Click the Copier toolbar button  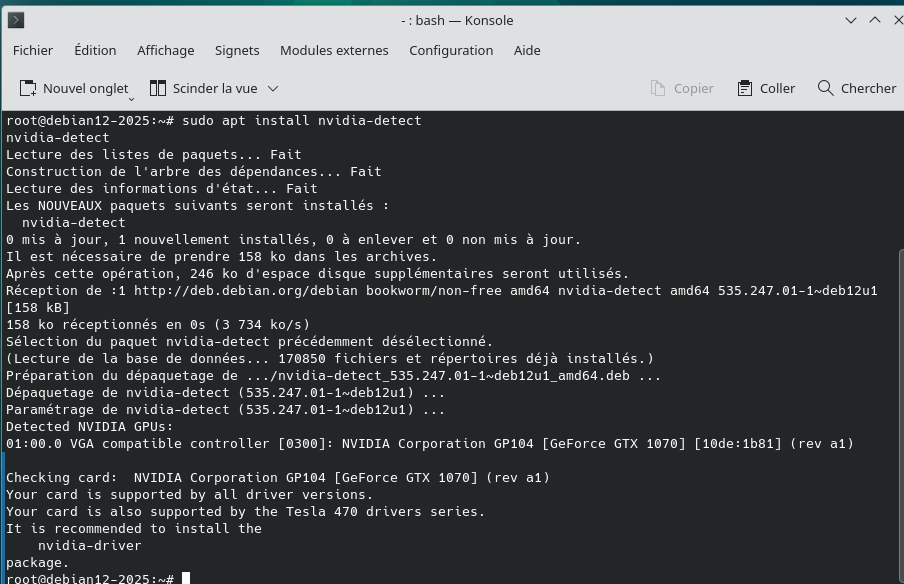[682, 88]
